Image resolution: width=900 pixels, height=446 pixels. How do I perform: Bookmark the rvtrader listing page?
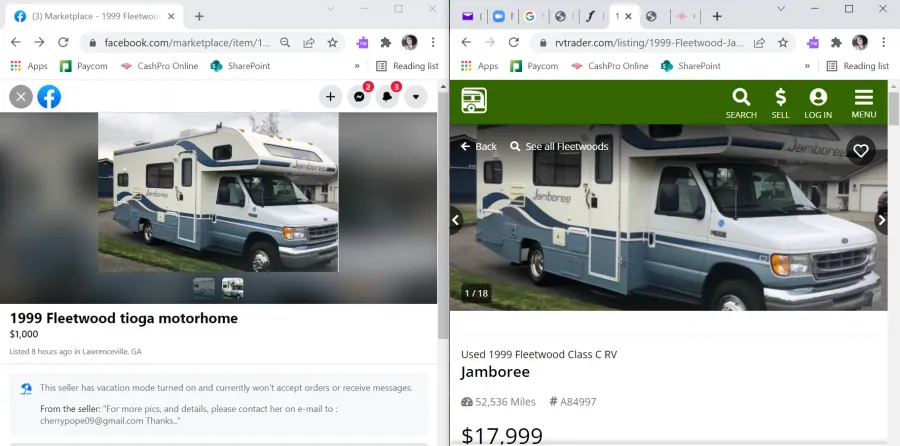coord(783,42)
